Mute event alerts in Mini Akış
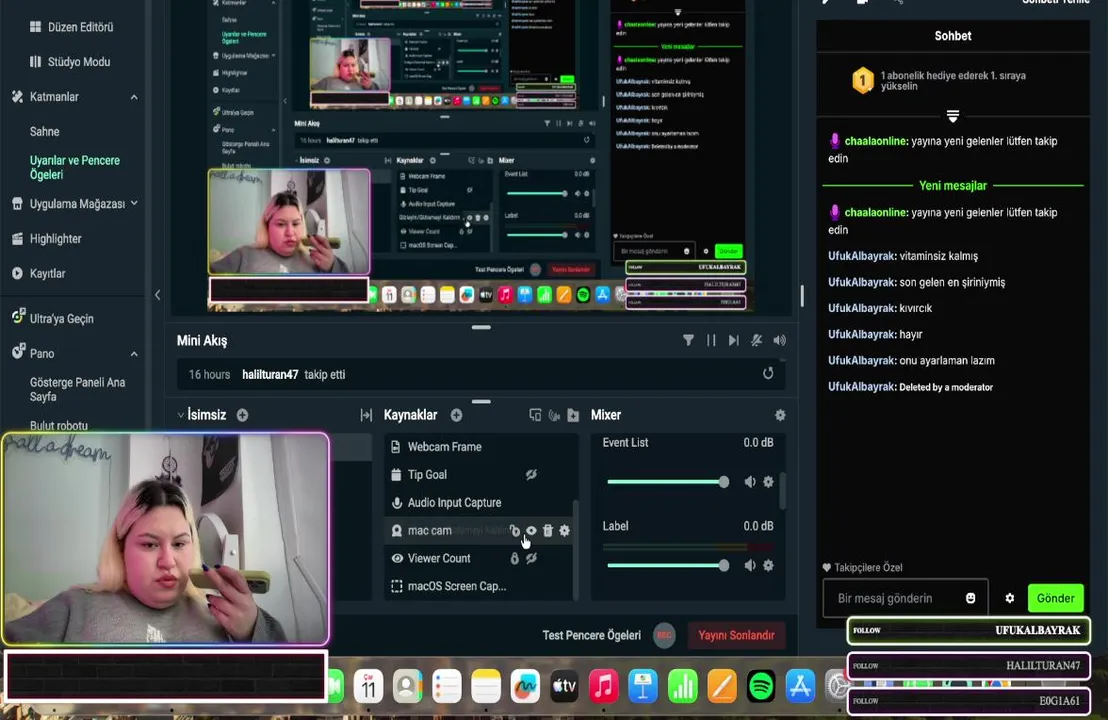 pyautogui.click(x=756, y=340)
